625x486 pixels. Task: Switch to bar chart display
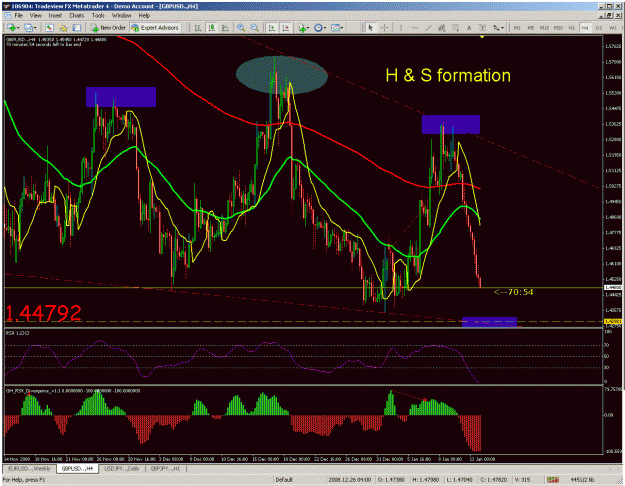pyautogui.click(x=197, y=28)
